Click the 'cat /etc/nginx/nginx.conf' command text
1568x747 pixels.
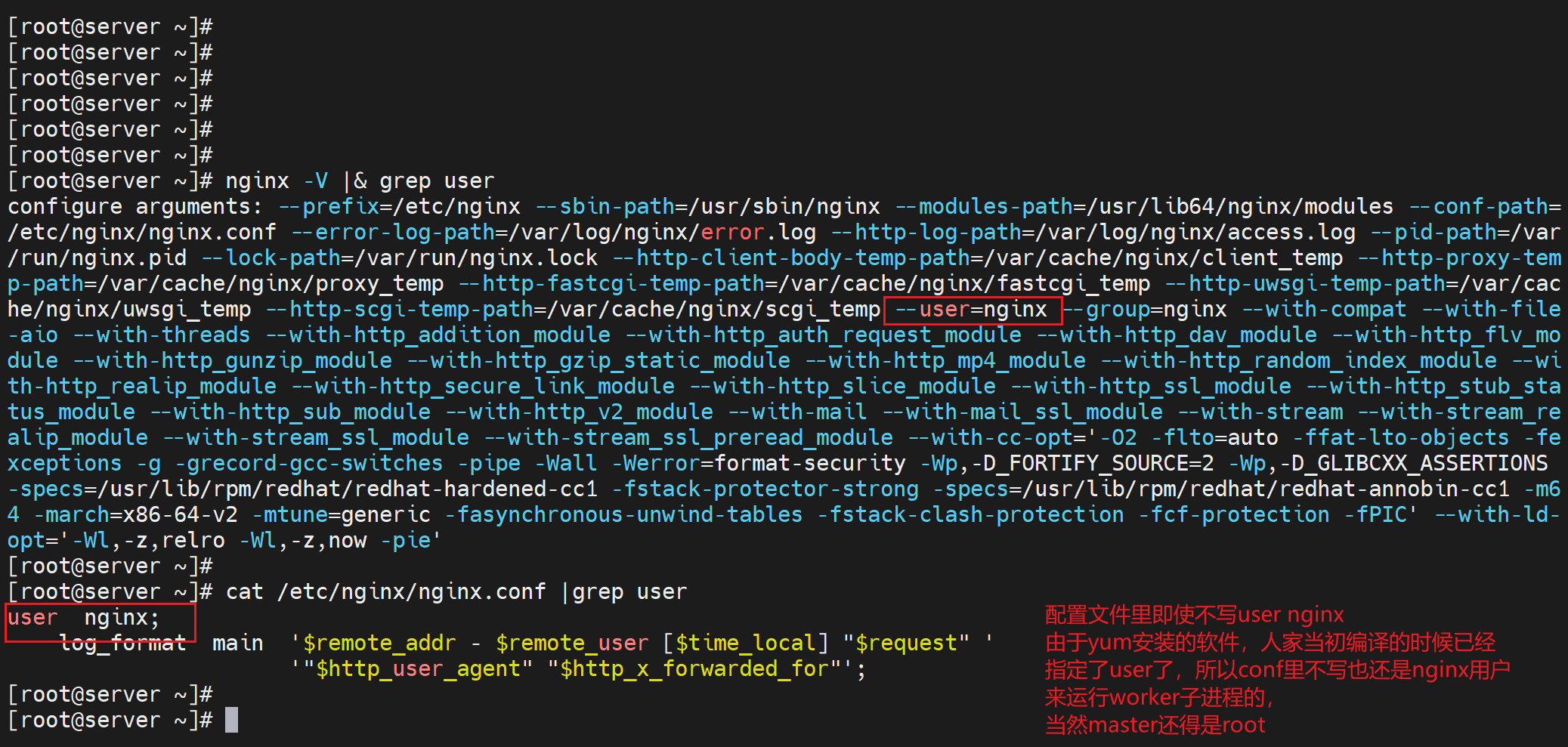pos(385,592)
